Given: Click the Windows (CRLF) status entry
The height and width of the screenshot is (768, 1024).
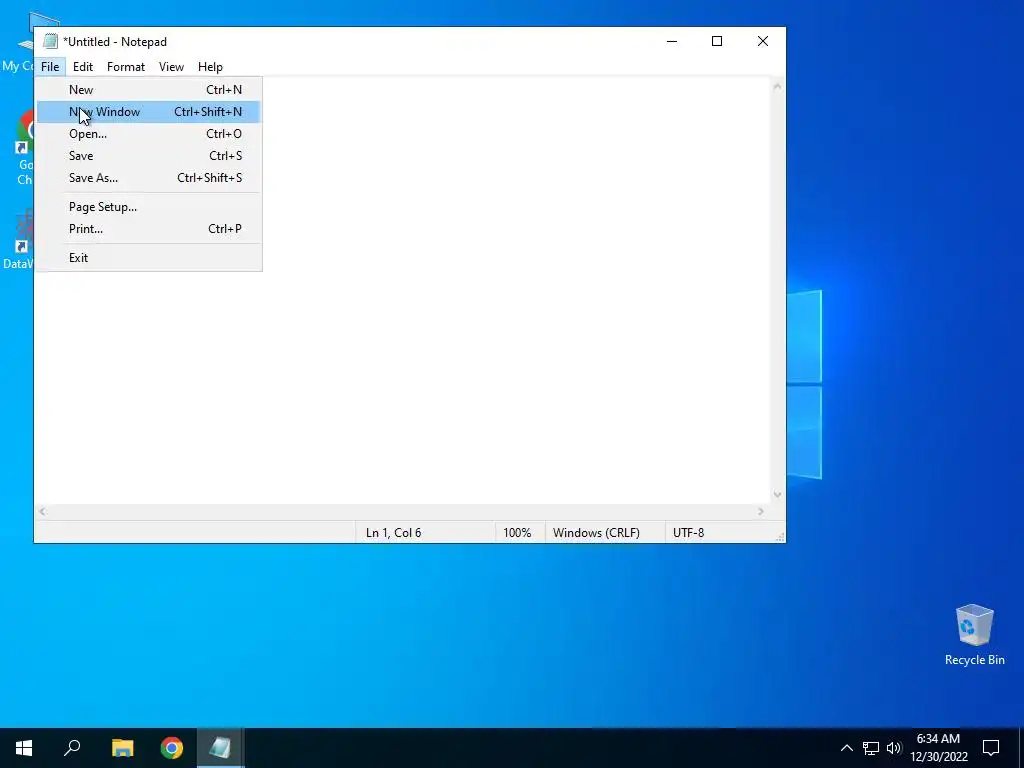Looking at the screenshot, I should tap(605, 533).
